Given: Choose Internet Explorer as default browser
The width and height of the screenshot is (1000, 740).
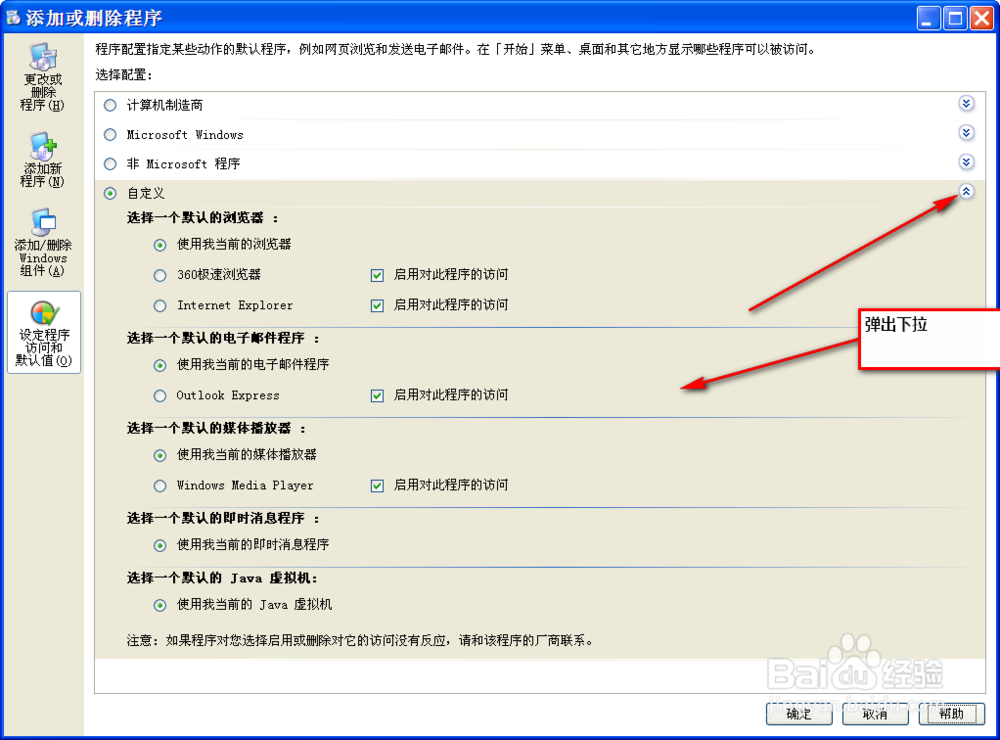Looking at the screenshot, I should click(x=160, y=306).
